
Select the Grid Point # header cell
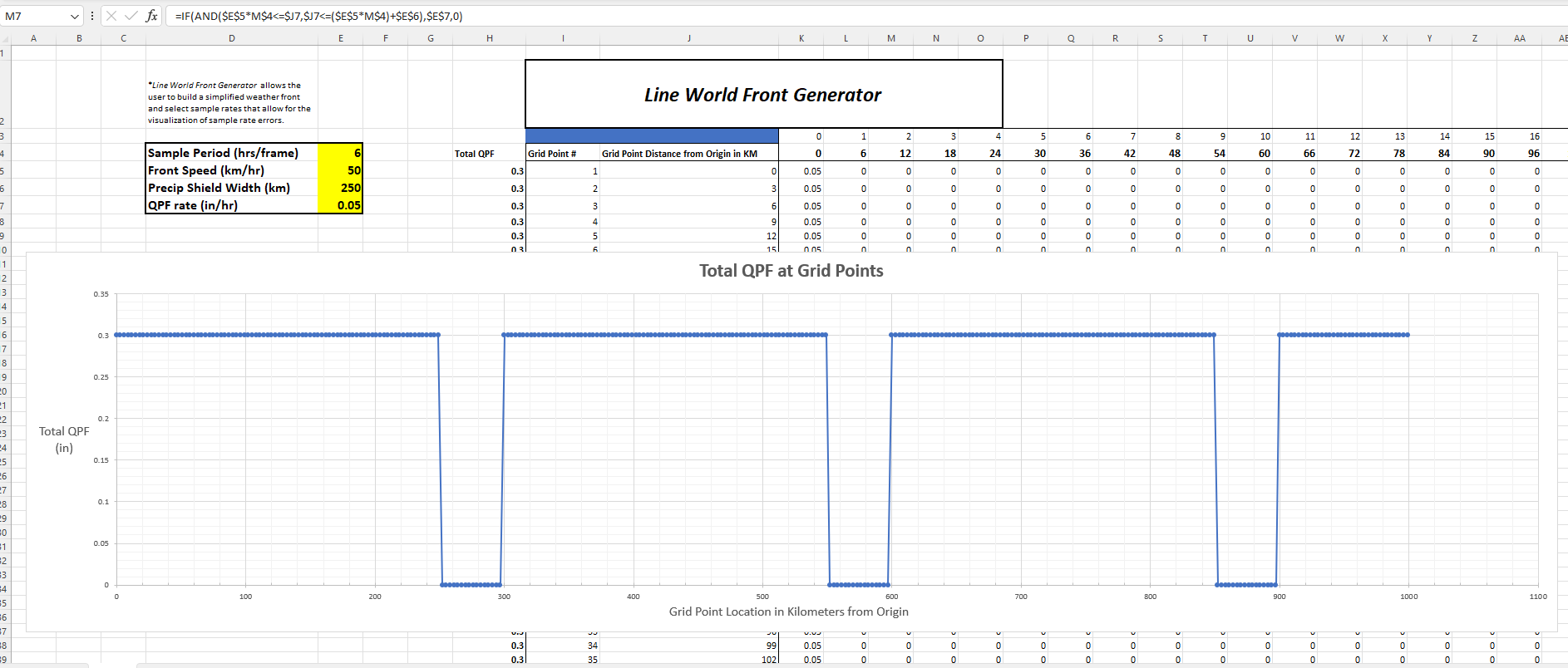[x=563, y=154]
